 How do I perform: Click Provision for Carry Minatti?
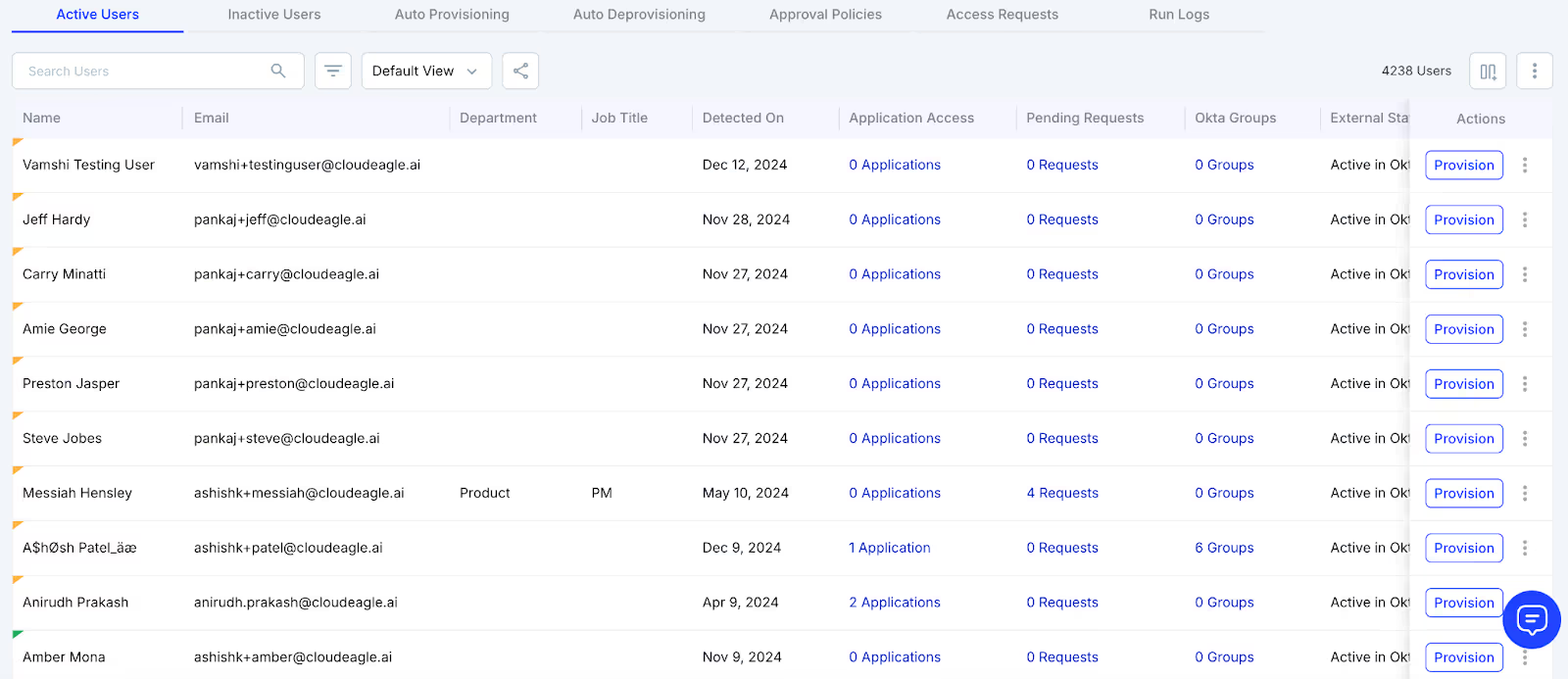click(1464, 274)
